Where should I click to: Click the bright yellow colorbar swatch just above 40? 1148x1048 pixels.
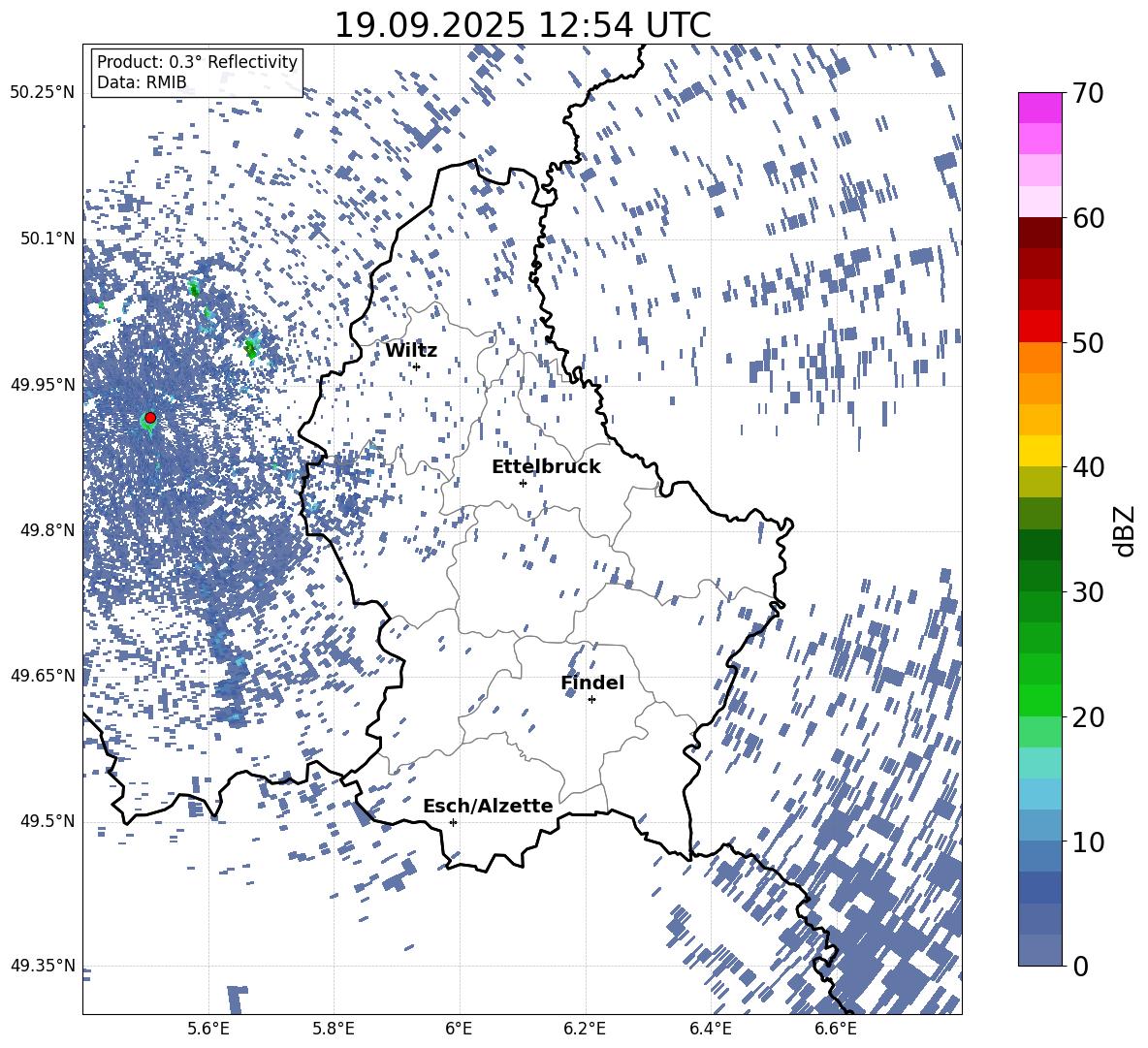click(x=1040, y=452)
